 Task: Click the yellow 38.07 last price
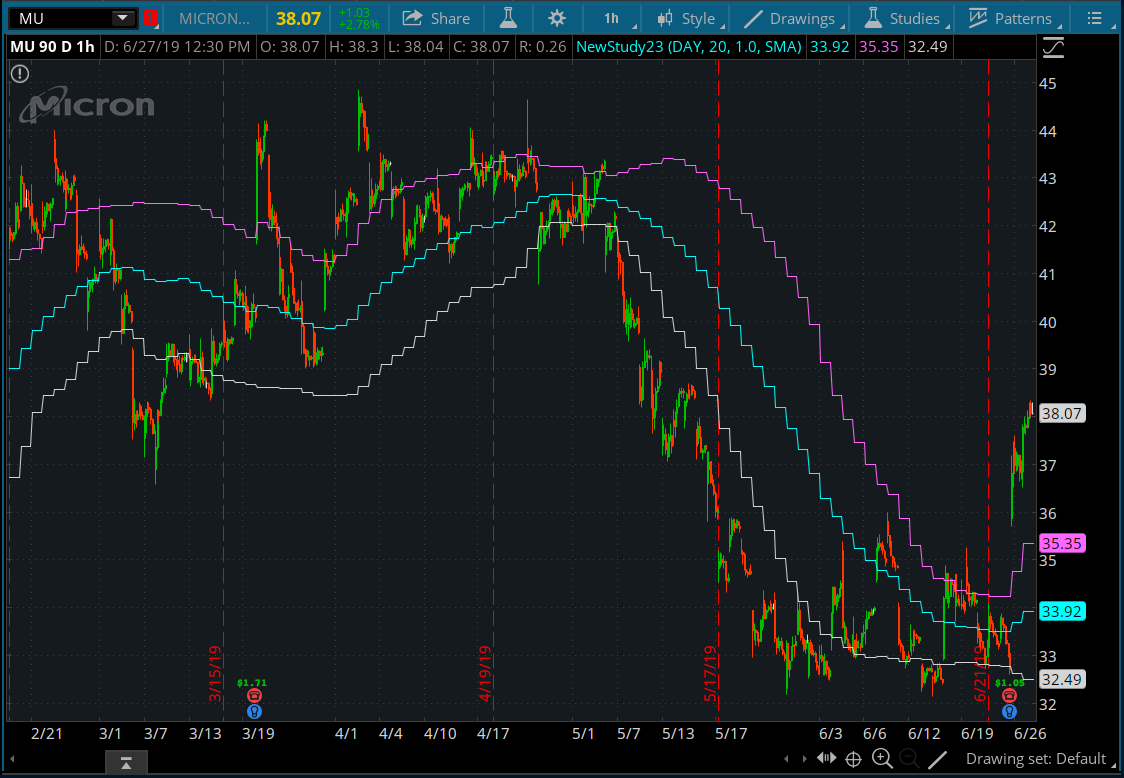click(298, 19)
